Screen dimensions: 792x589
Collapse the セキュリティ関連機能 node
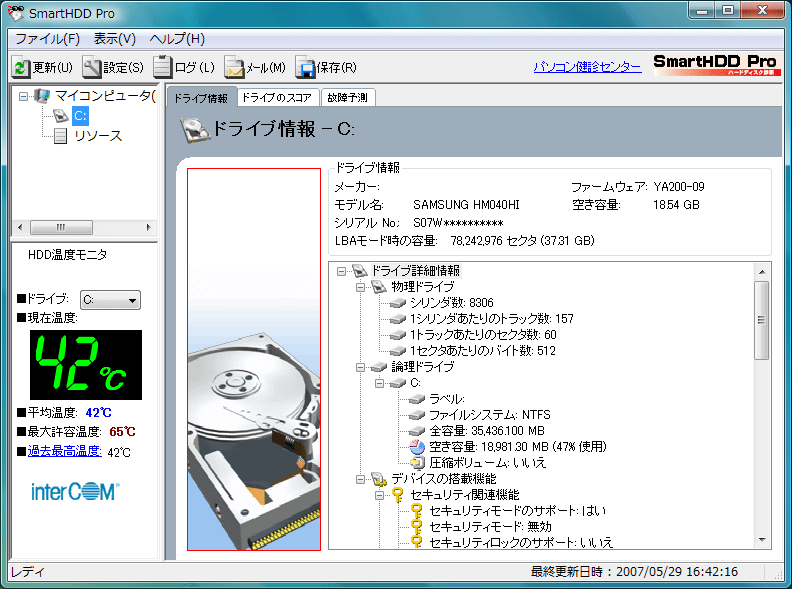(379, 496)
